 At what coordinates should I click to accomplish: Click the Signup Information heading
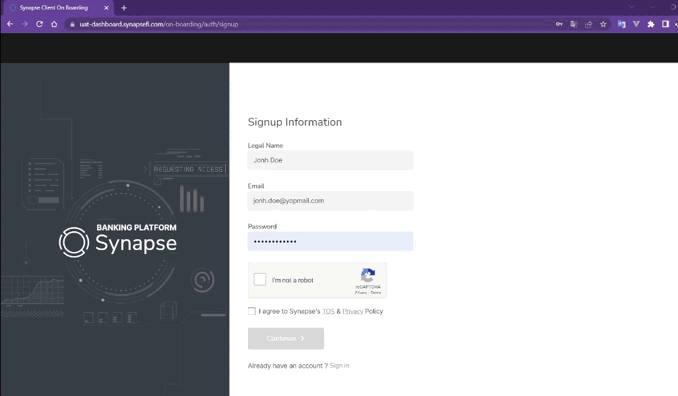pos(295,122)
